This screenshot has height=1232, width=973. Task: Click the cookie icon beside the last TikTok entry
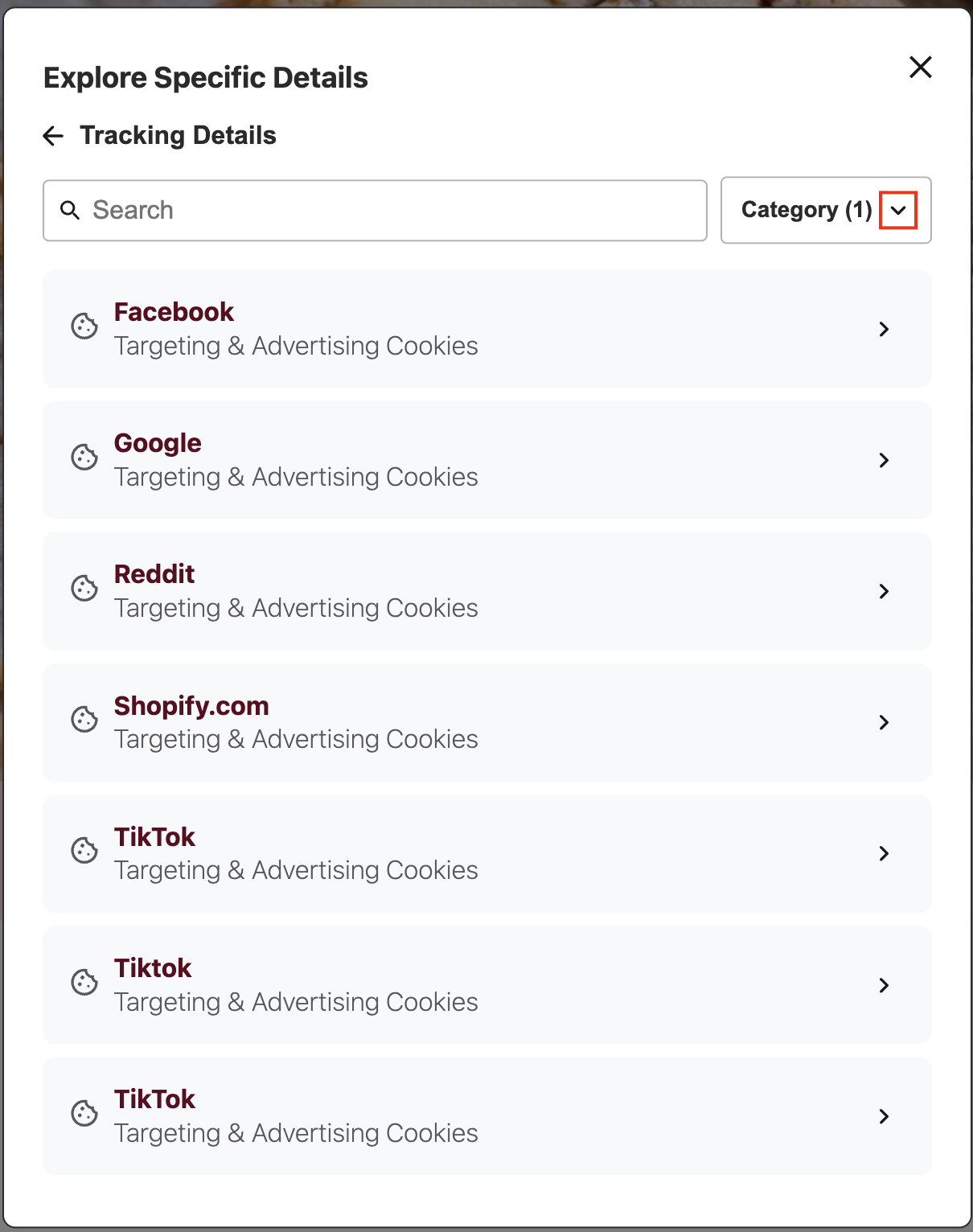(84, 1114)
